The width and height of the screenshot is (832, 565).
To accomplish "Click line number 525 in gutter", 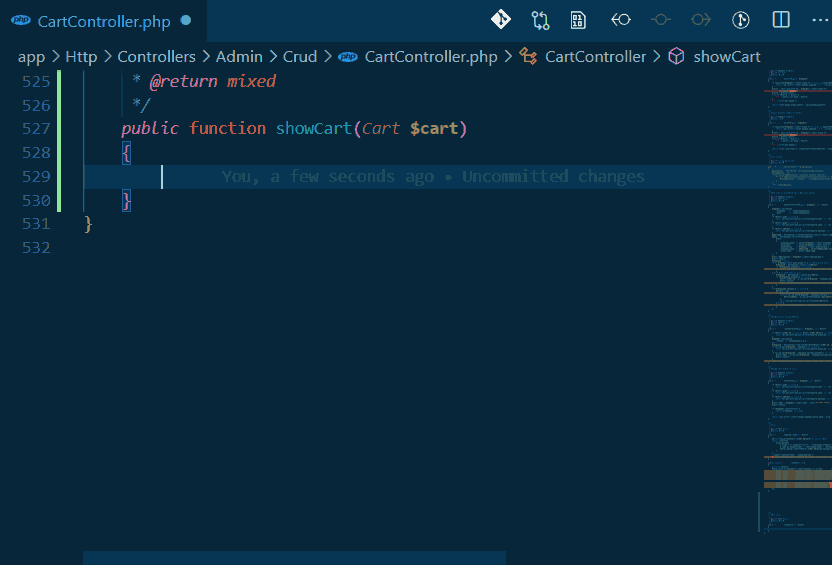I will [36, 82].
